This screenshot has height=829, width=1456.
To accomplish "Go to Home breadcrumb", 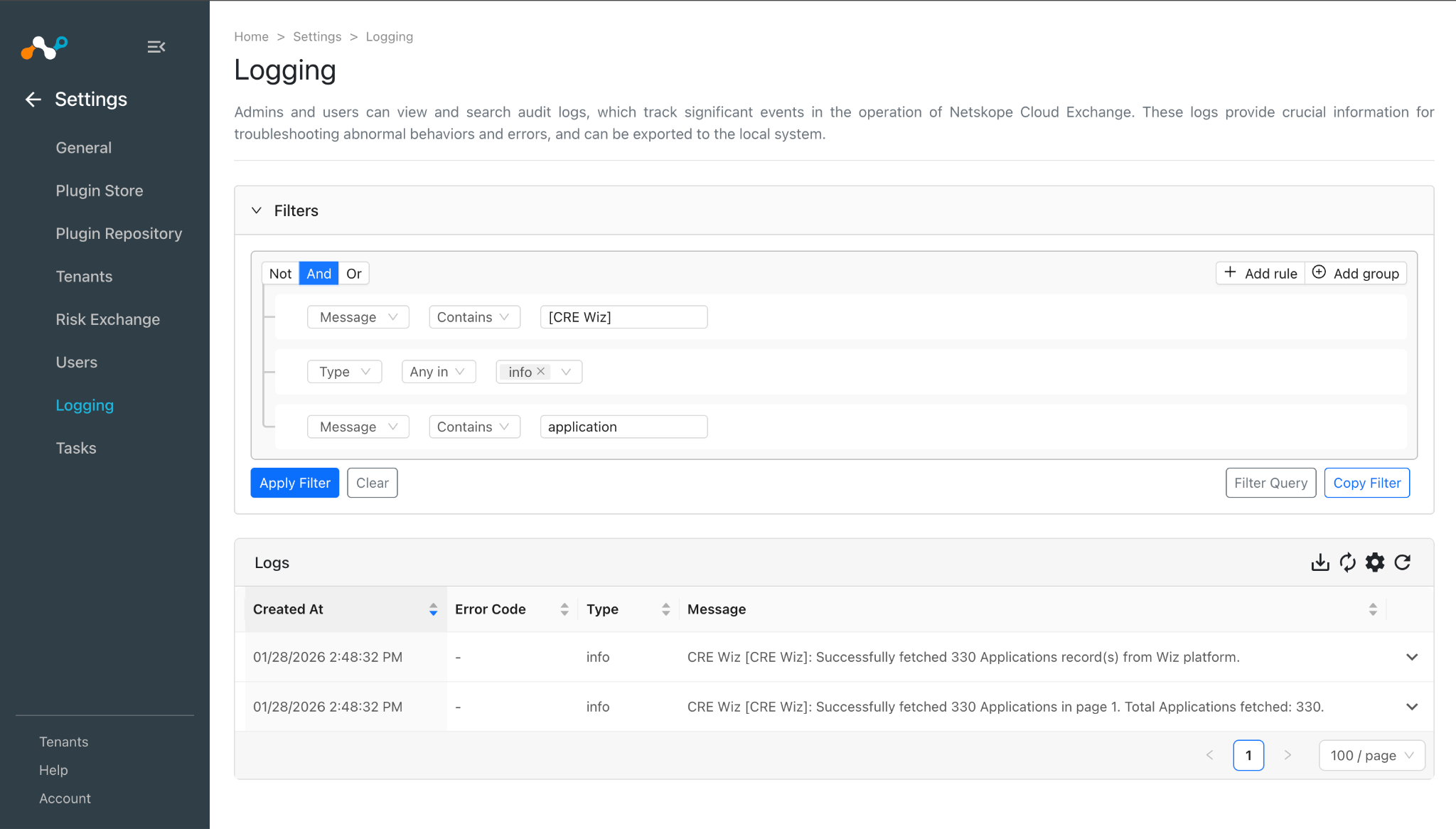I will tap(252, 37).
